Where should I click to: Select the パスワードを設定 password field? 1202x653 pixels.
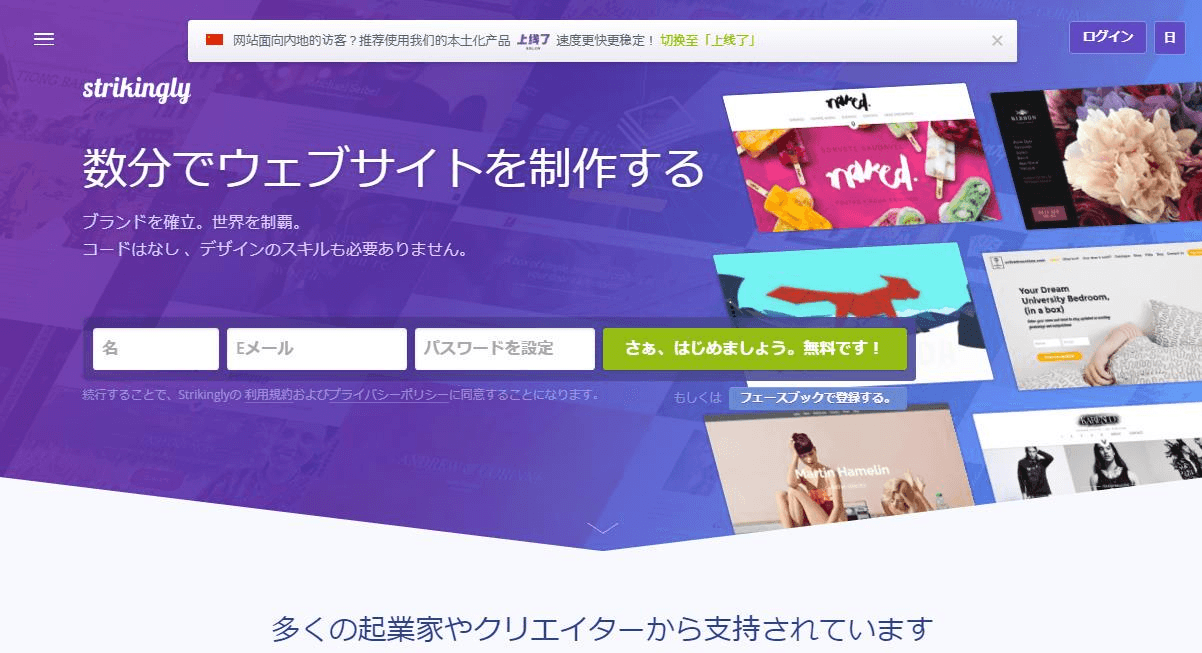[x=504, y=348]
